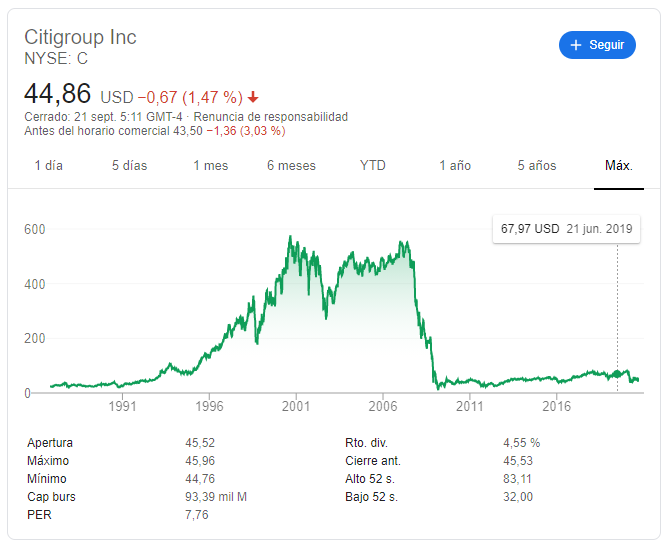The image size is (670, 548).
Task: Open the 1 año range tab
Action: point(455,166)
